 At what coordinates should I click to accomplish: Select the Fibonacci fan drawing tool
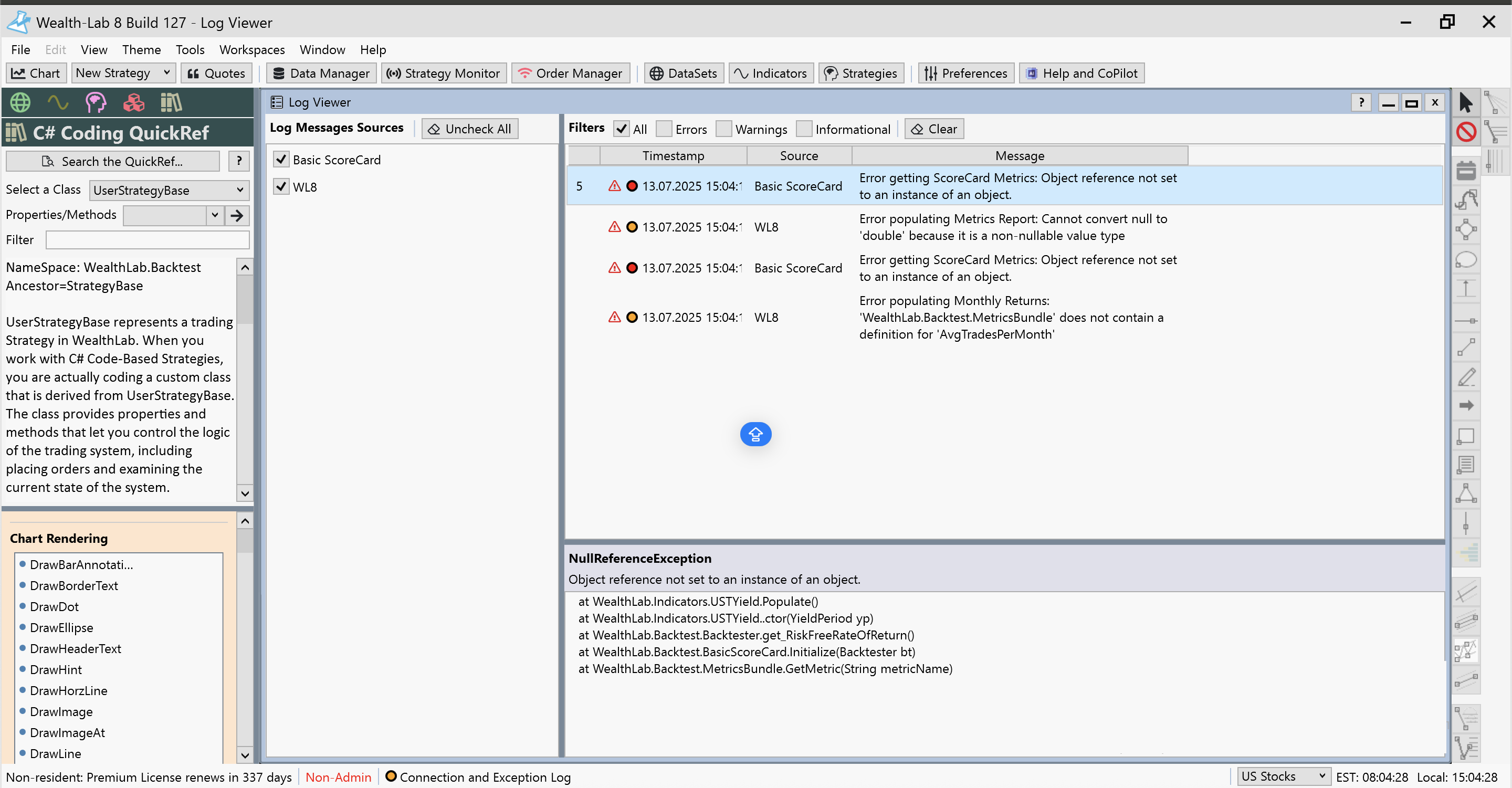[1496, 103]
